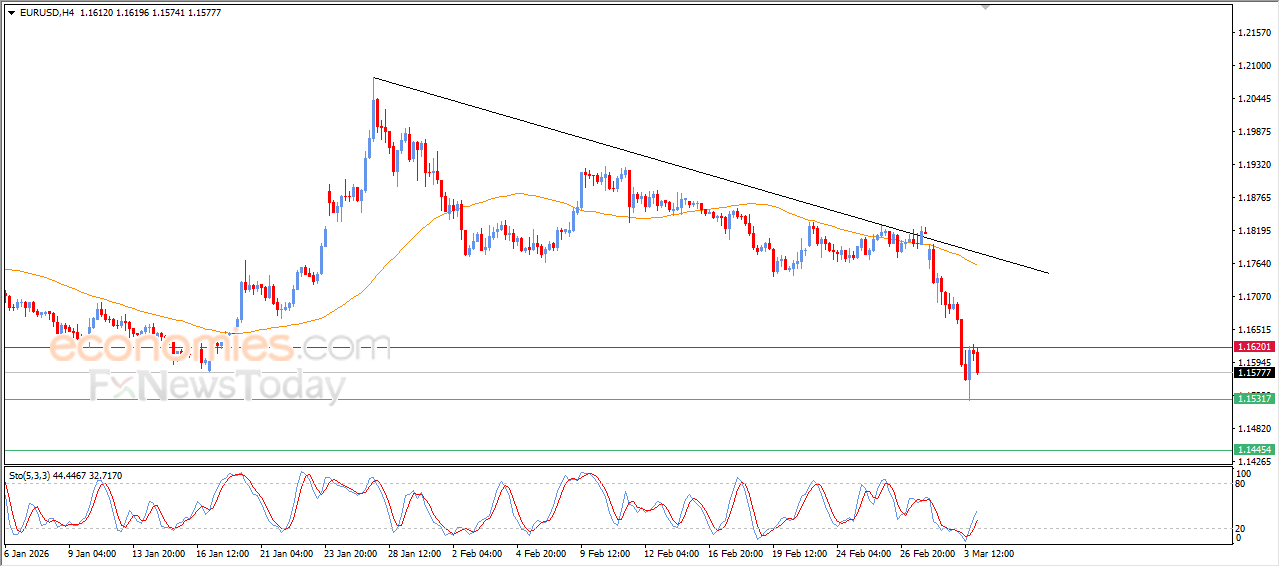This screenshot has width=1280, height=567.
Task: Click the stochastic 100 level label
Action: 1245,473
